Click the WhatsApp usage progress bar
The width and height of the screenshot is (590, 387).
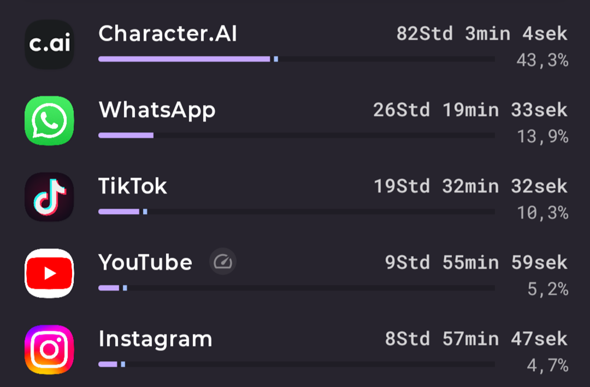pos(297,135)
